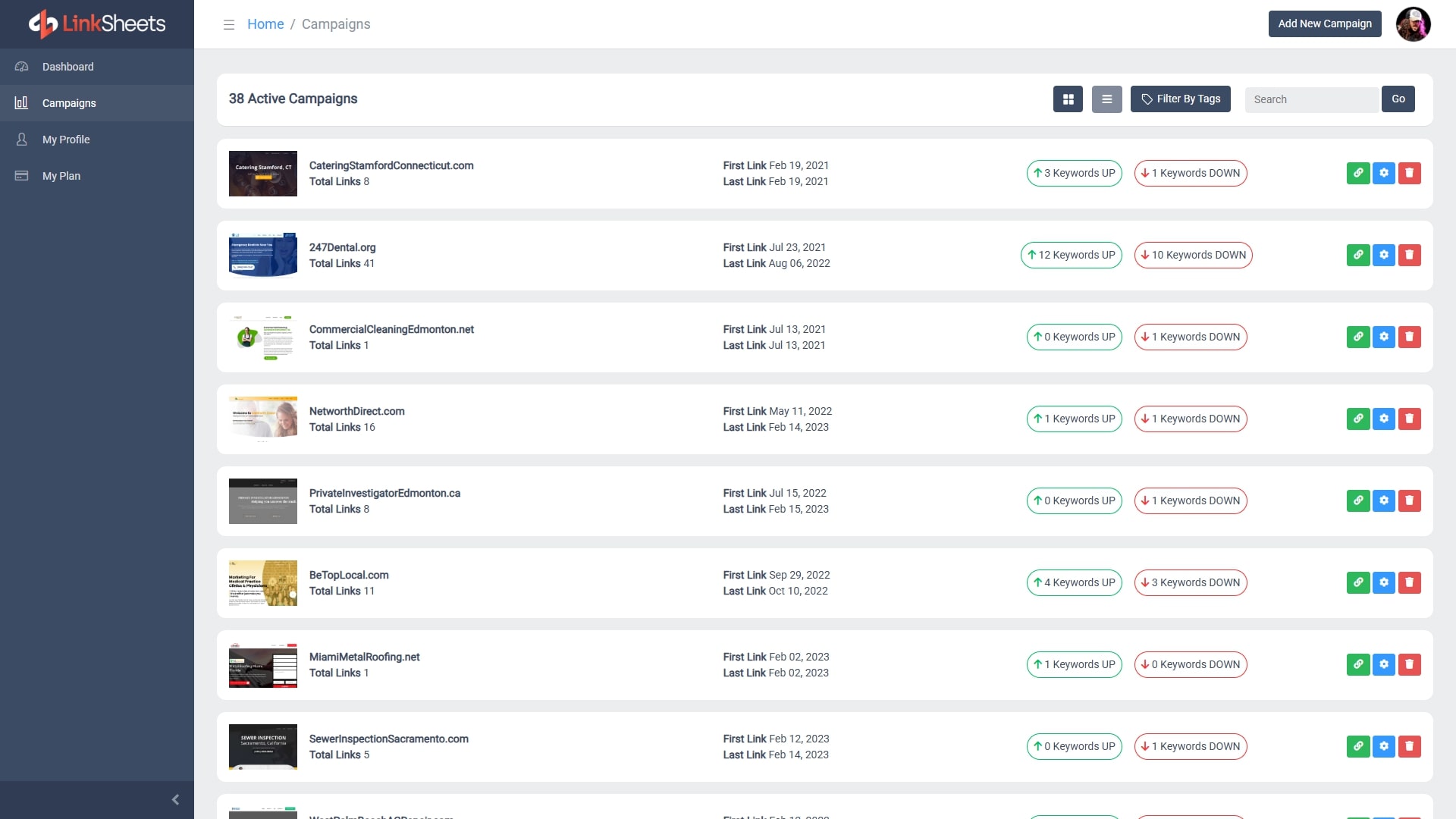Open PrivateInvestigatorEdmonton.ca campaign name
This screenshot has width=1456, height=819.
384,493
